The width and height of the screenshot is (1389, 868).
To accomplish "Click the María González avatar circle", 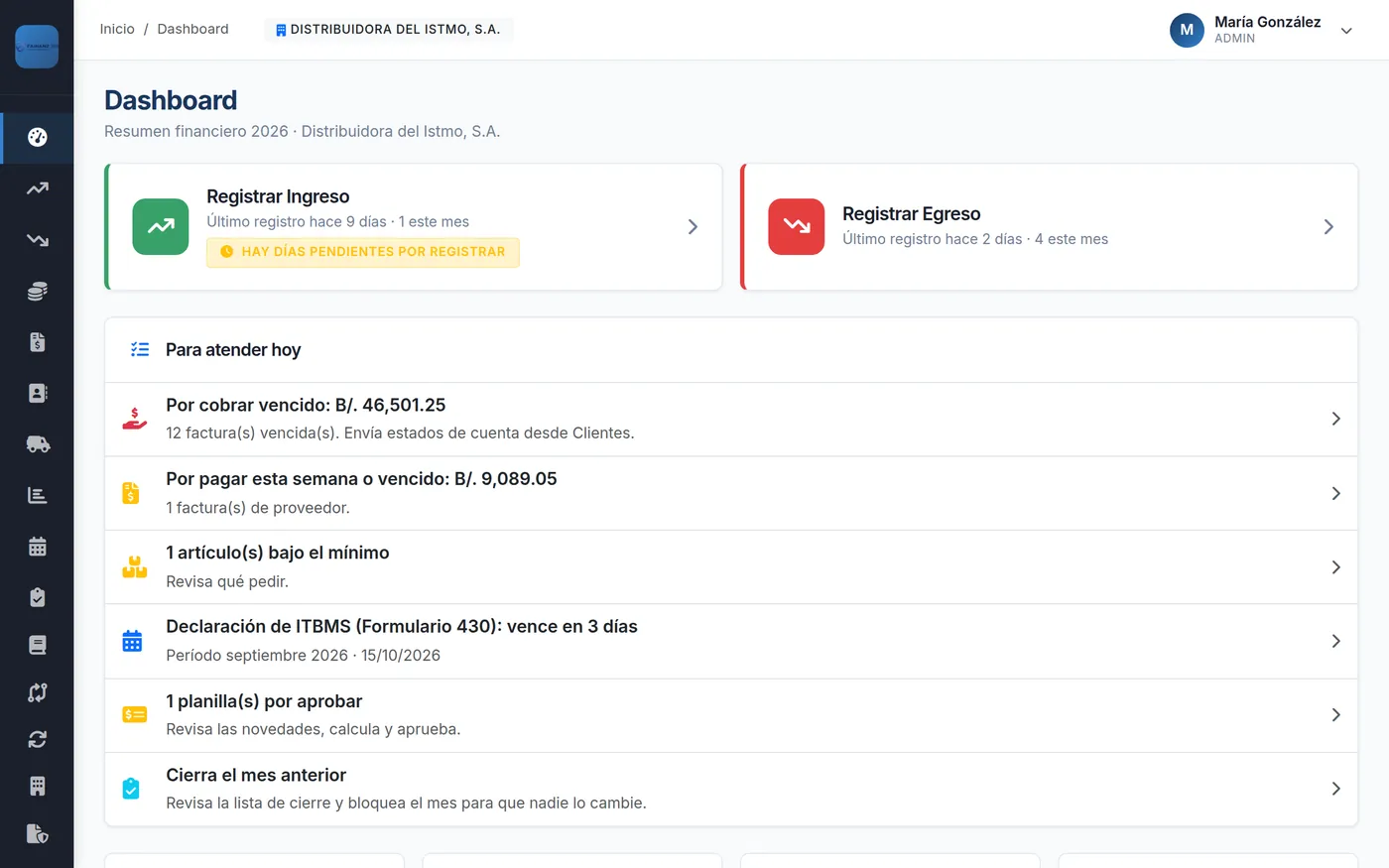I will pos(1187,30).
